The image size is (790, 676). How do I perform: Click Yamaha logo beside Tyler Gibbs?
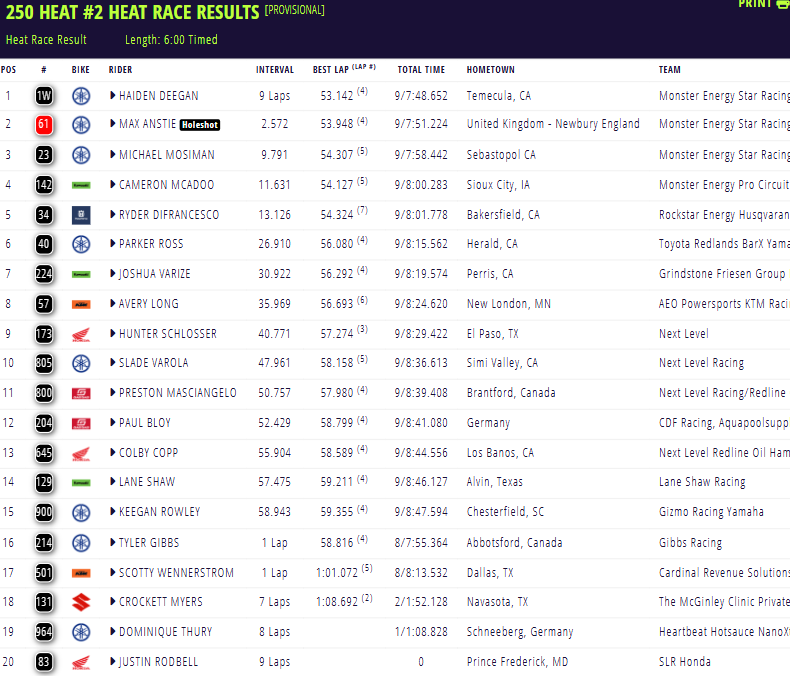(81, 543)
